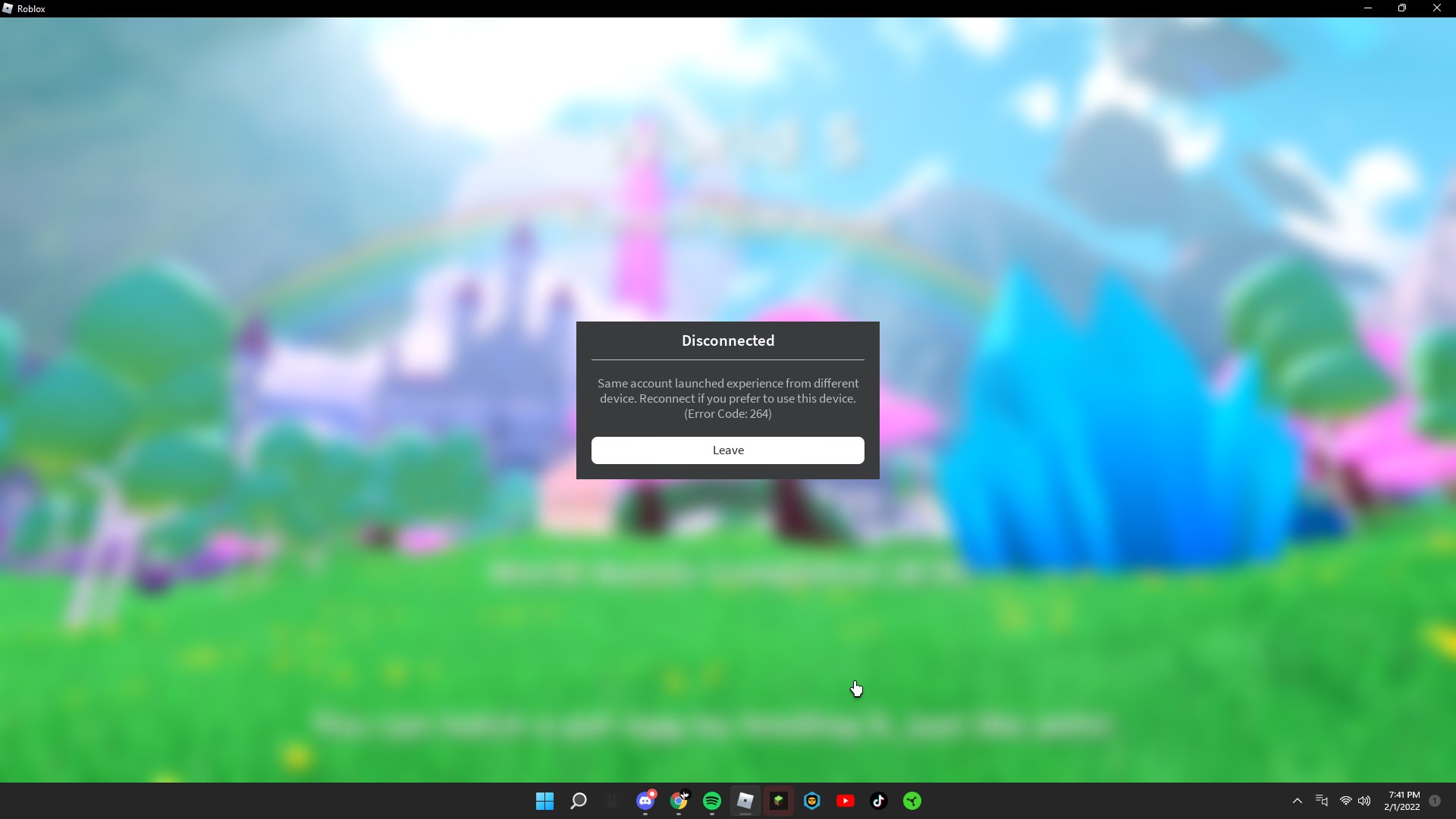Open Windows search from the taskbar
Screen dimensions: 1456x819
tap(579, 801)
